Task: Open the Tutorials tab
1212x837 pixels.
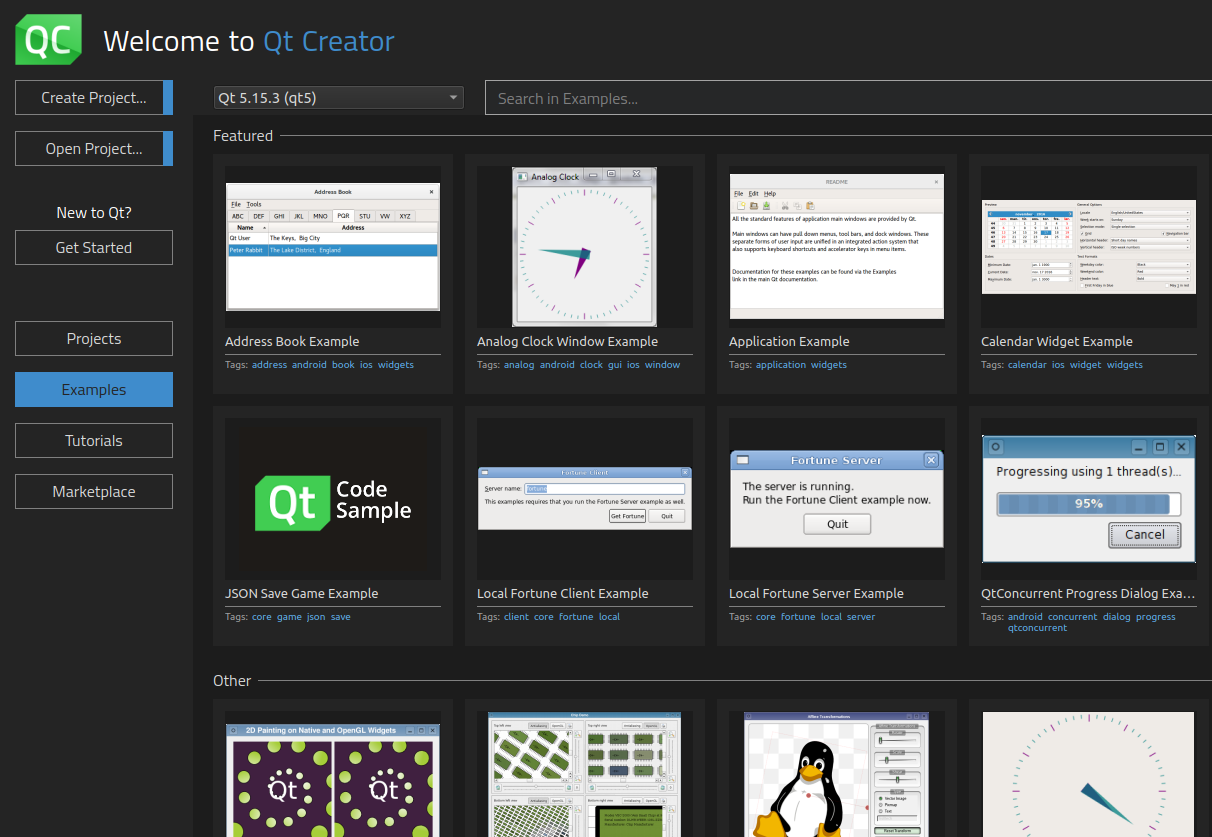Action: tap(94, 441)
